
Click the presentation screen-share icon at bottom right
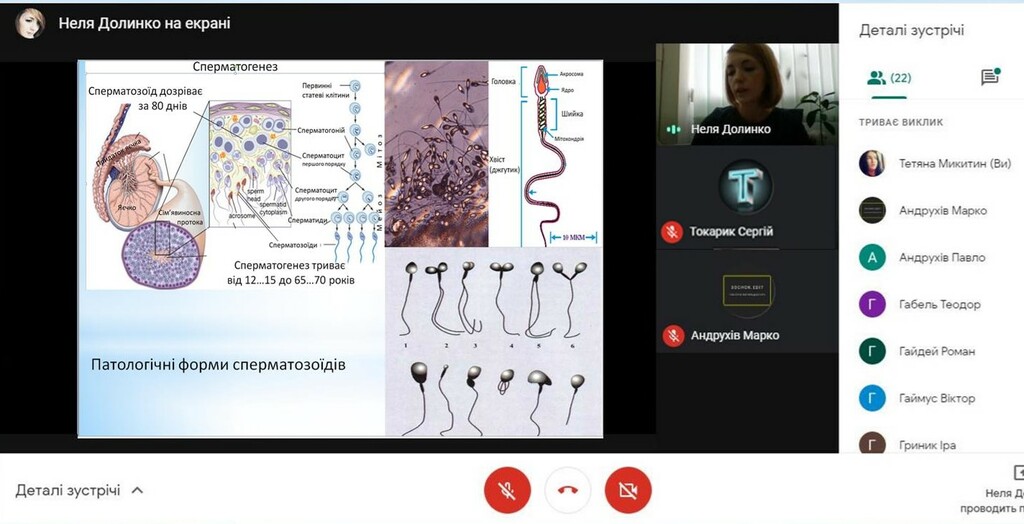tap(1017, 472)
